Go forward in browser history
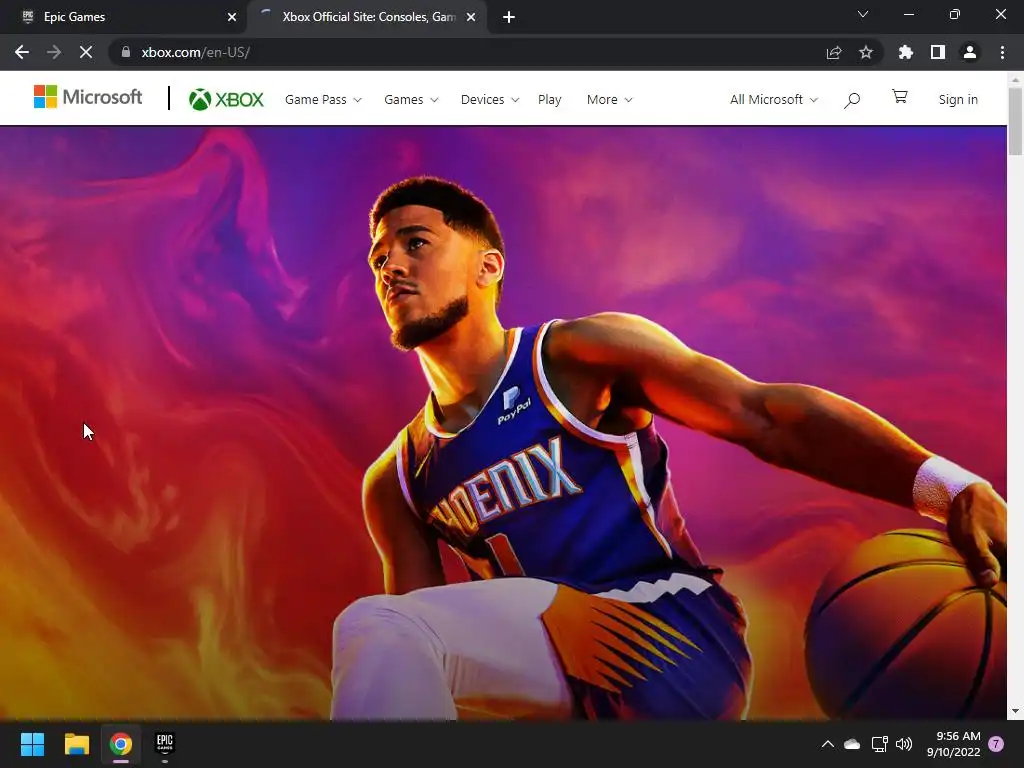The height and width of the screenshot is (768, 1024). tap(54, 52)
